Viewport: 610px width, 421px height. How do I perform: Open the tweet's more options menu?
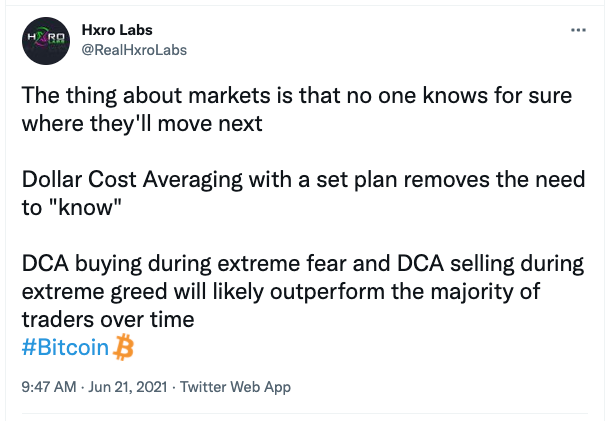click(577, 30)
